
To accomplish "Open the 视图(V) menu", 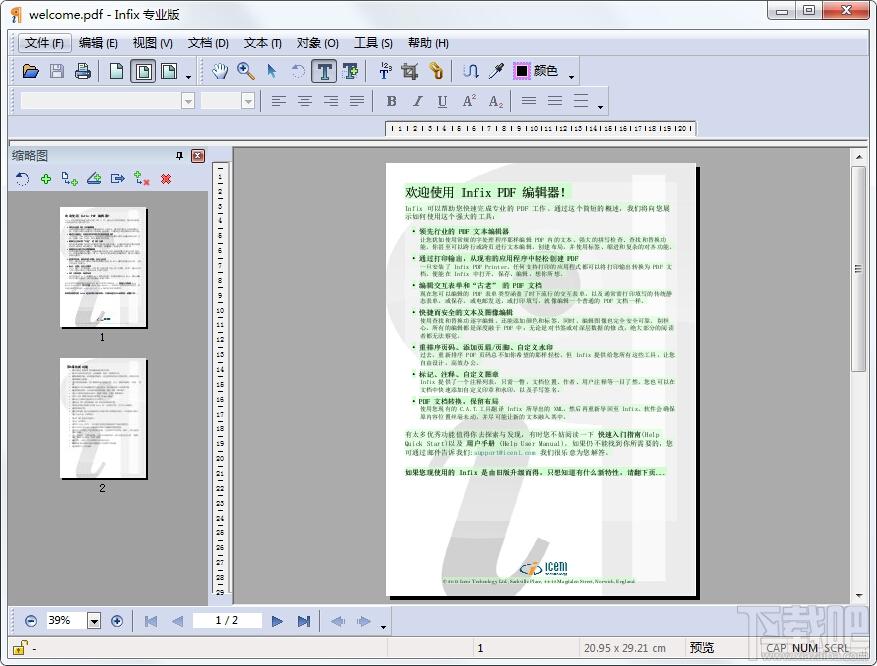I will pyautogui.click(x=152, y=42).
